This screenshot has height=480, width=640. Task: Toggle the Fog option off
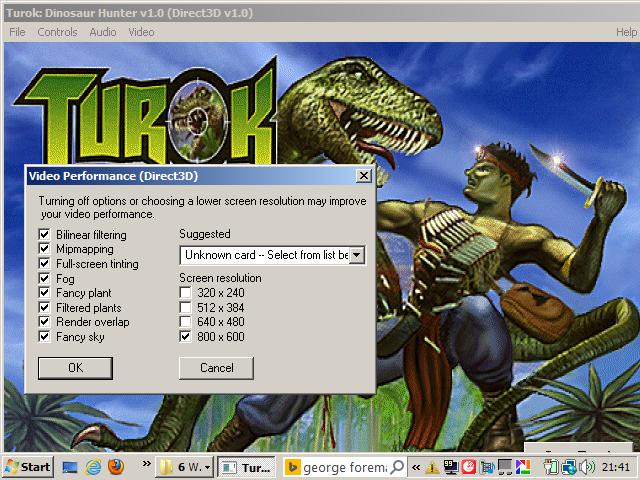[x=44, y=279]
